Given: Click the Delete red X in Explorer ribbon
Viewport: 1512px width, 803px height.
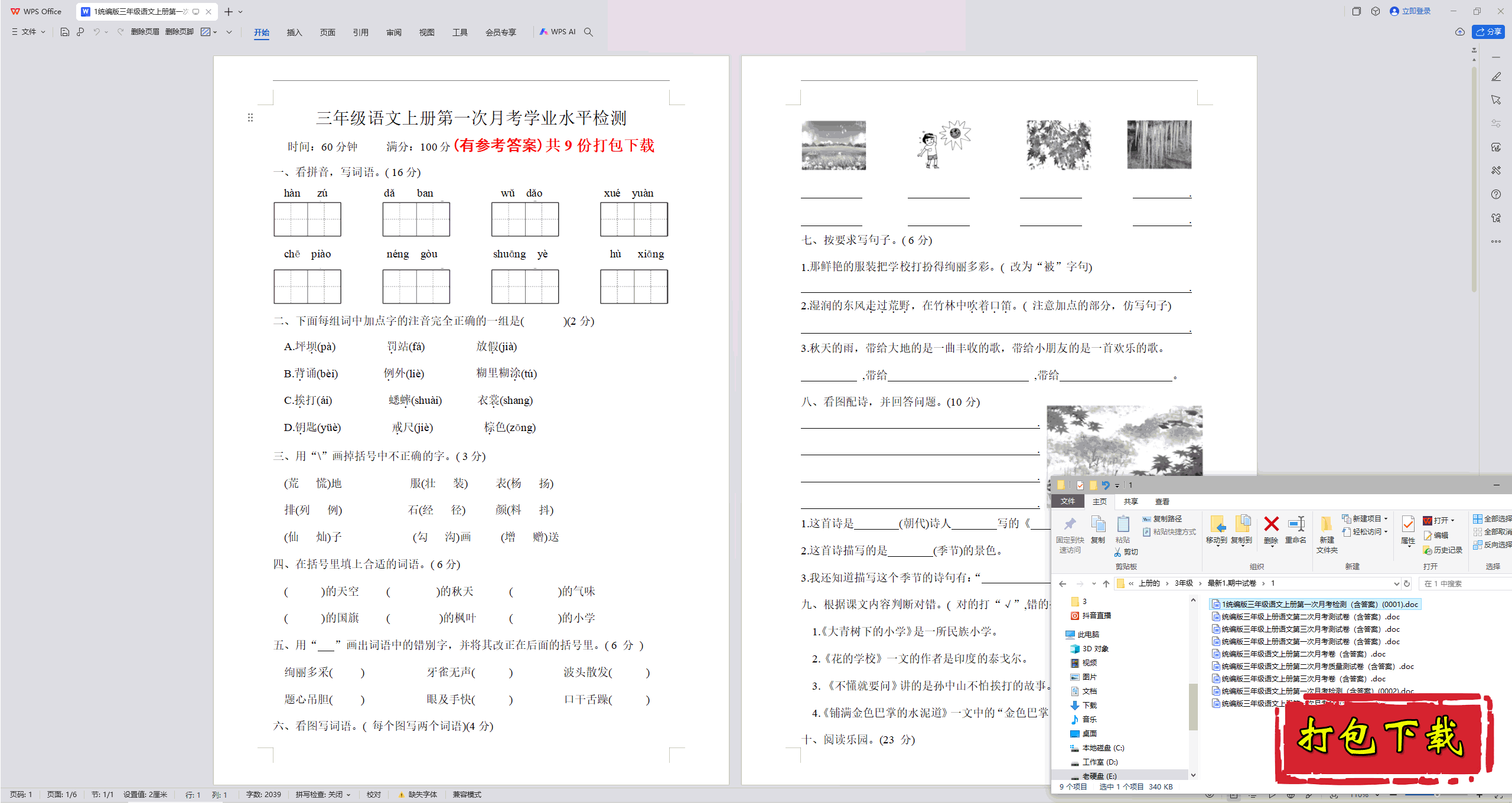Looking at the screenshot, I should (1271, 524).
